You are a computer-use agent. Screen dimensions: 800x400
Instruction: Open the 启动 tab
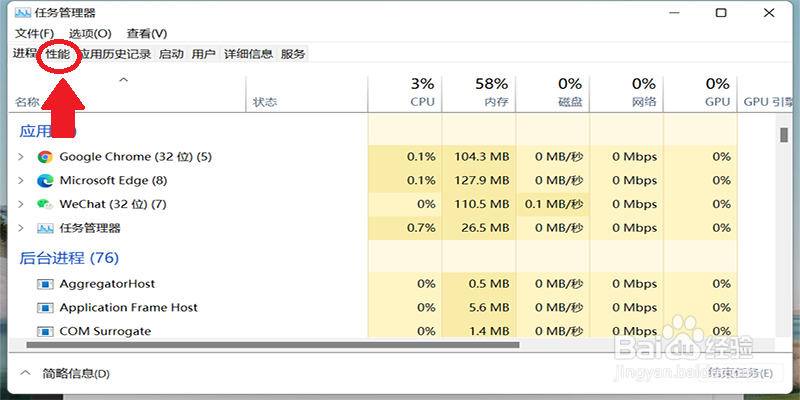(x=171, y=54)
